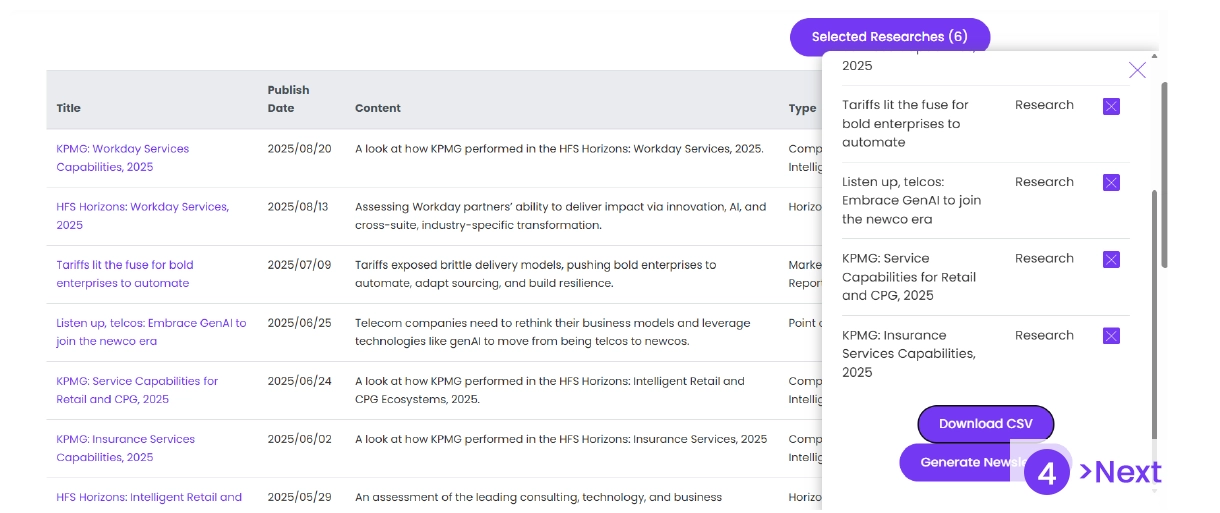This screenshot has height=513, width=1220.
Task: Click 'Tariffs lit the fuse' title in panel
Action: pyautogui.click(x=905, y=124)
